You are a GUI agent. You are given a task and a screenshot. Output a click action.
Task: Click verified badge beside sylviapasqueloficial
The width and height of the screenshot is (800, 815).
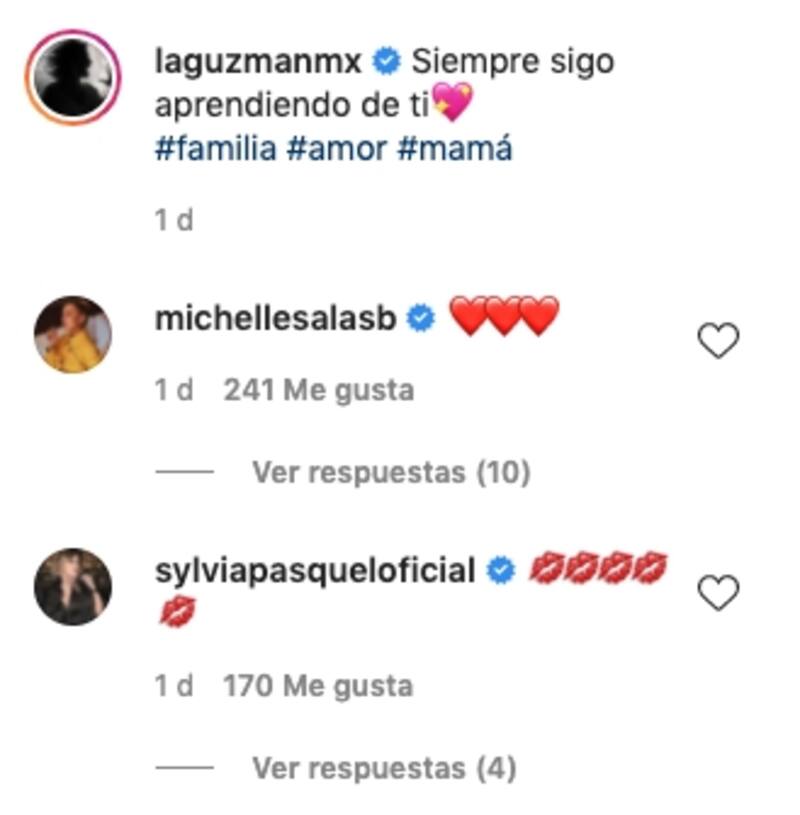500,572
